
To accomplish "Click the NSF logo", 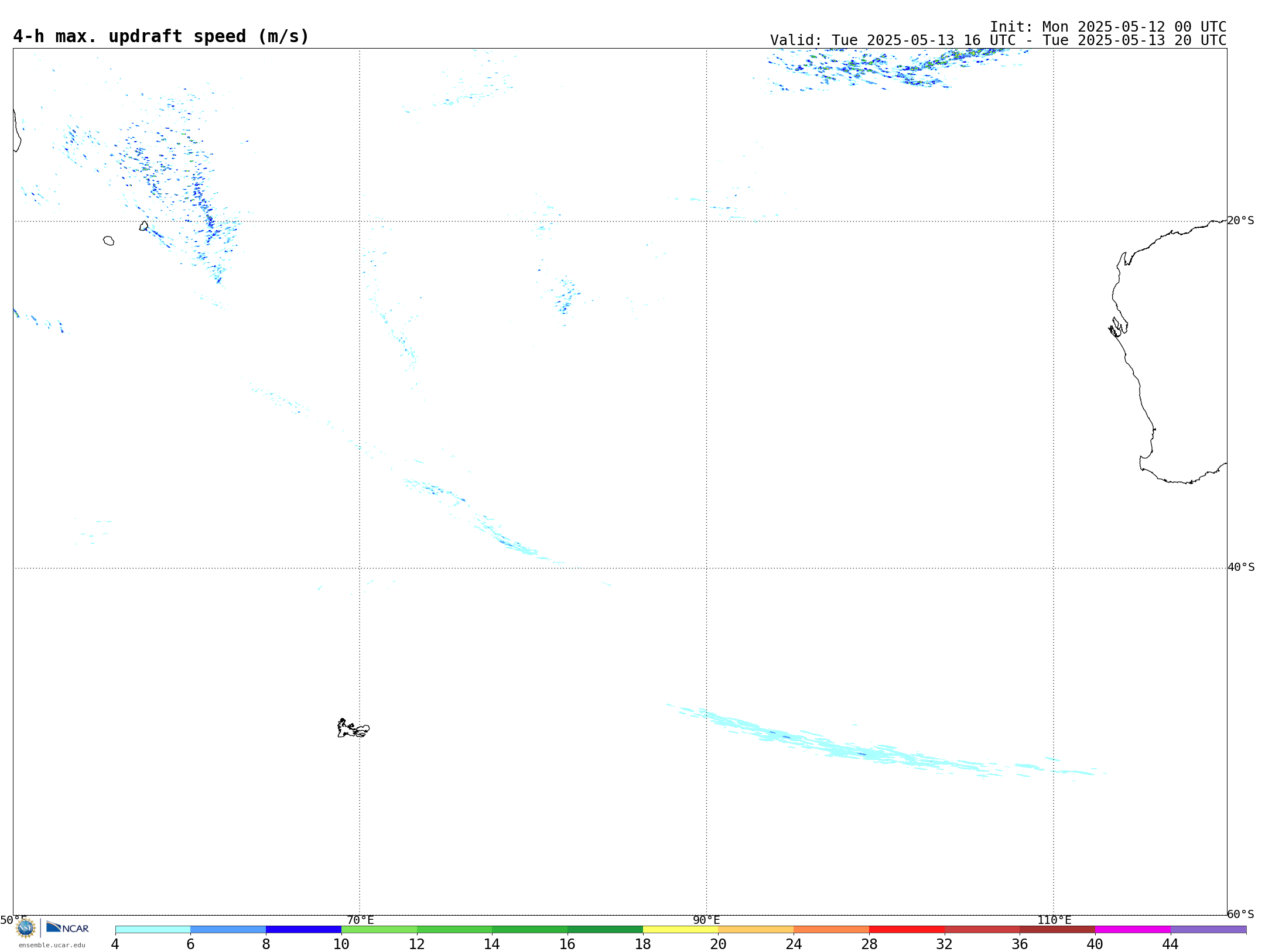I will [x=26, y=928].
